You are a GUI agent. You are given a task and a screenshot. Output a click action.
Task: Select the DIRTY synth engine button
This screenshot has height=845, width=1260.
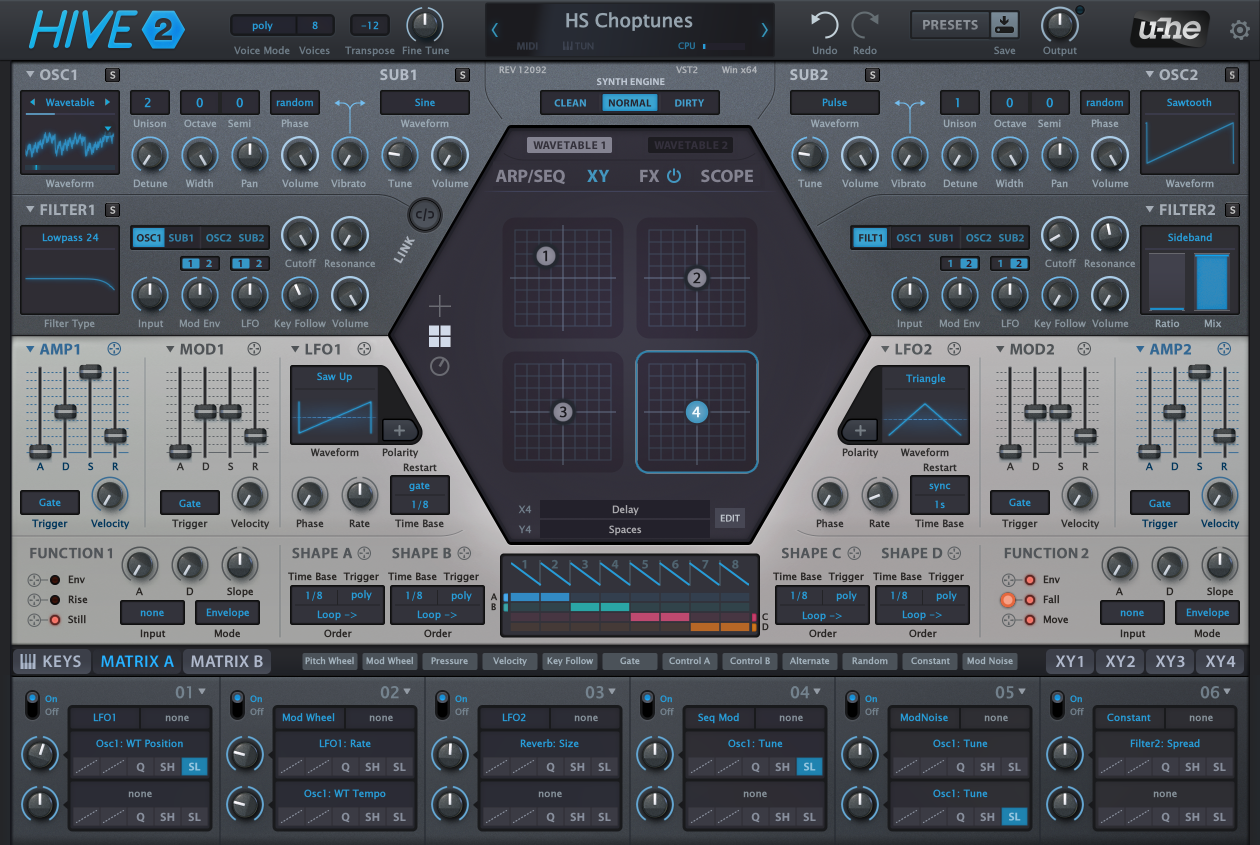point(689,102)
